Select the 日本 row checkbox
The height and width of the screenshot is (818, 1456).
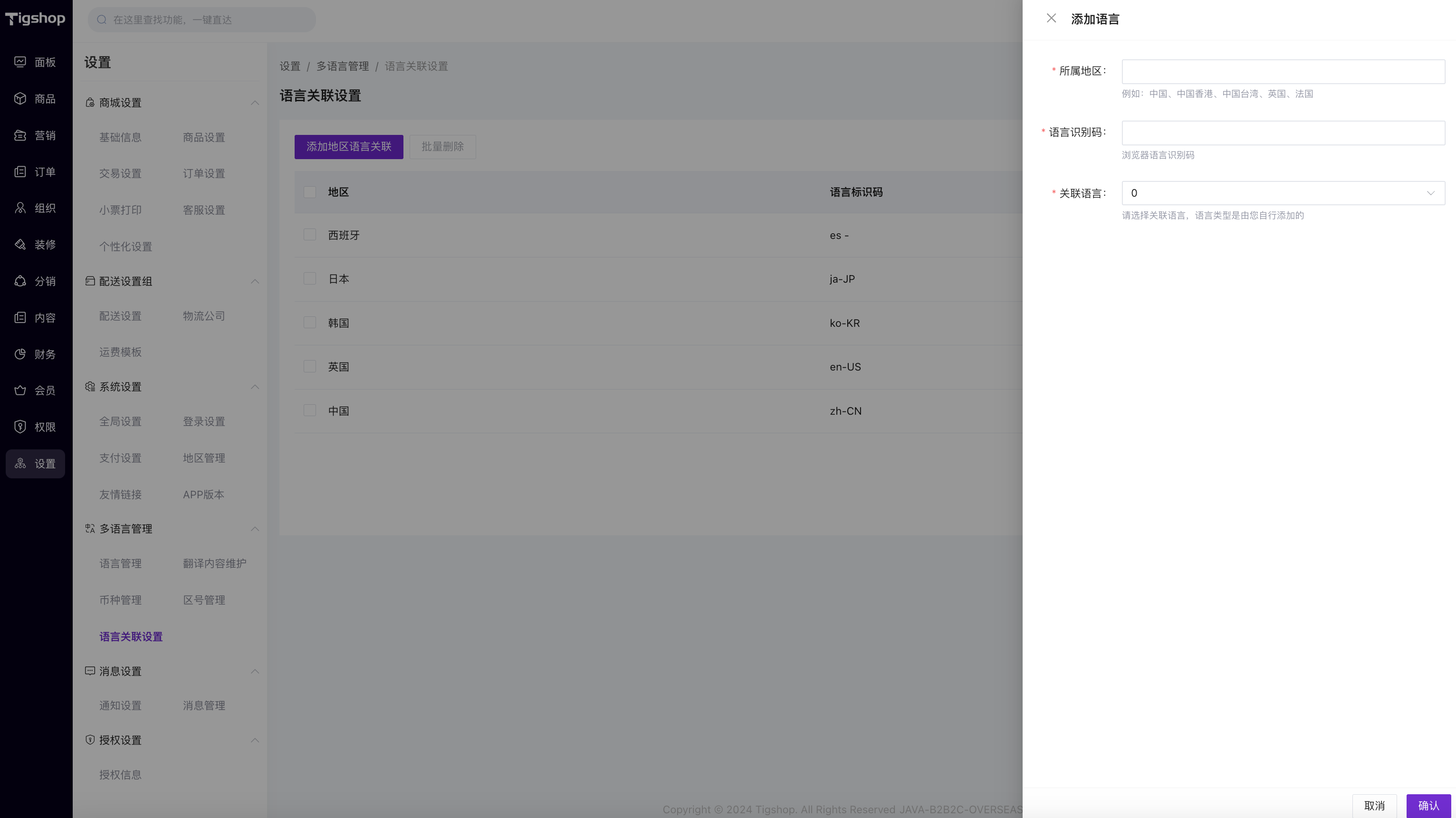click(310, 278)
